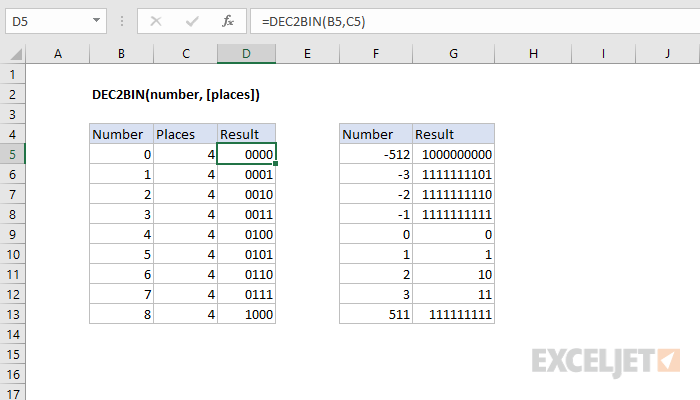Screen dimensions: 700x400
Task: Select cell D13 showing 1000
Action: click(x=246, y=314)
